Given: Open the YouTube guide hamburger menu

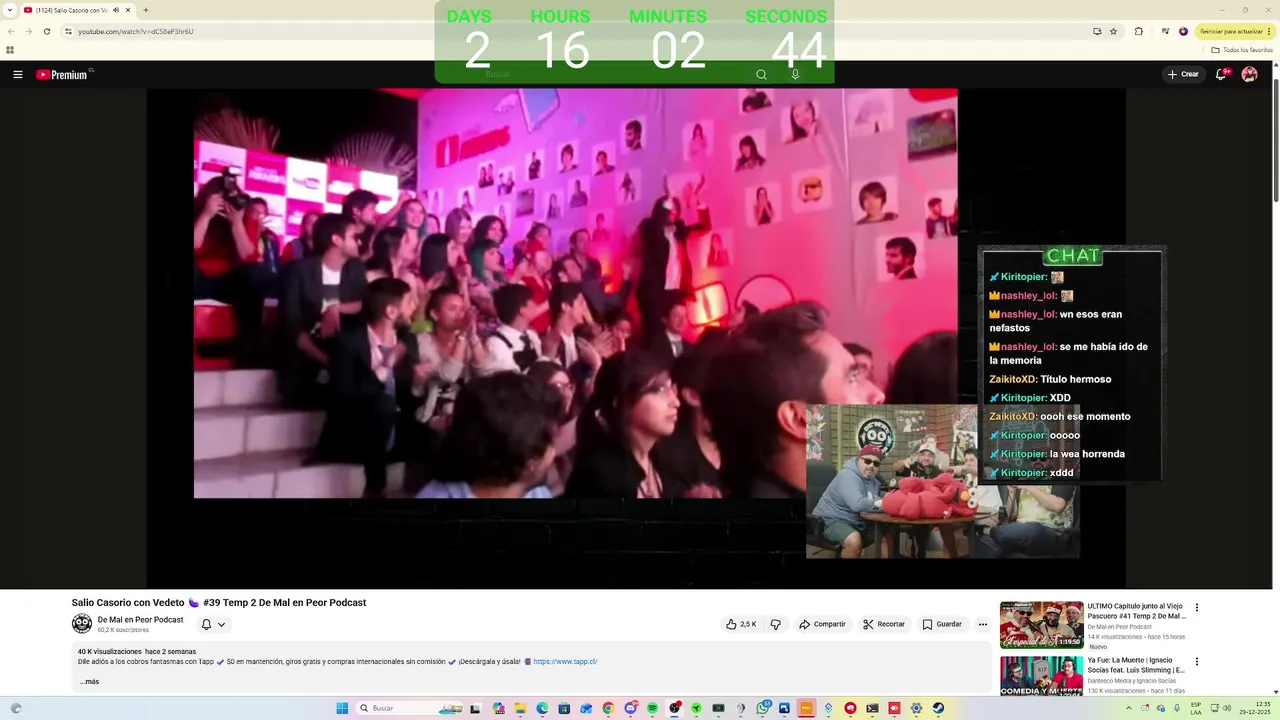Looking at the screenshot, I should 17,74.
